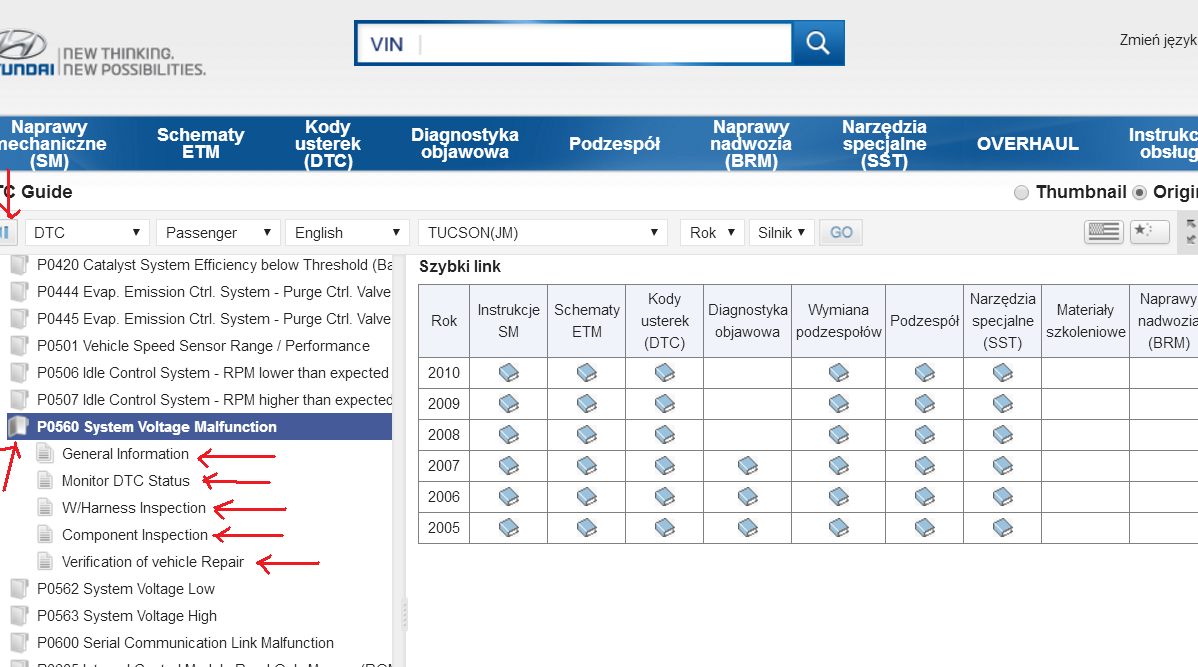This screenshot has height=667, width=1198.
Task: Select the Original radio button
Action: click(1139, 193)
